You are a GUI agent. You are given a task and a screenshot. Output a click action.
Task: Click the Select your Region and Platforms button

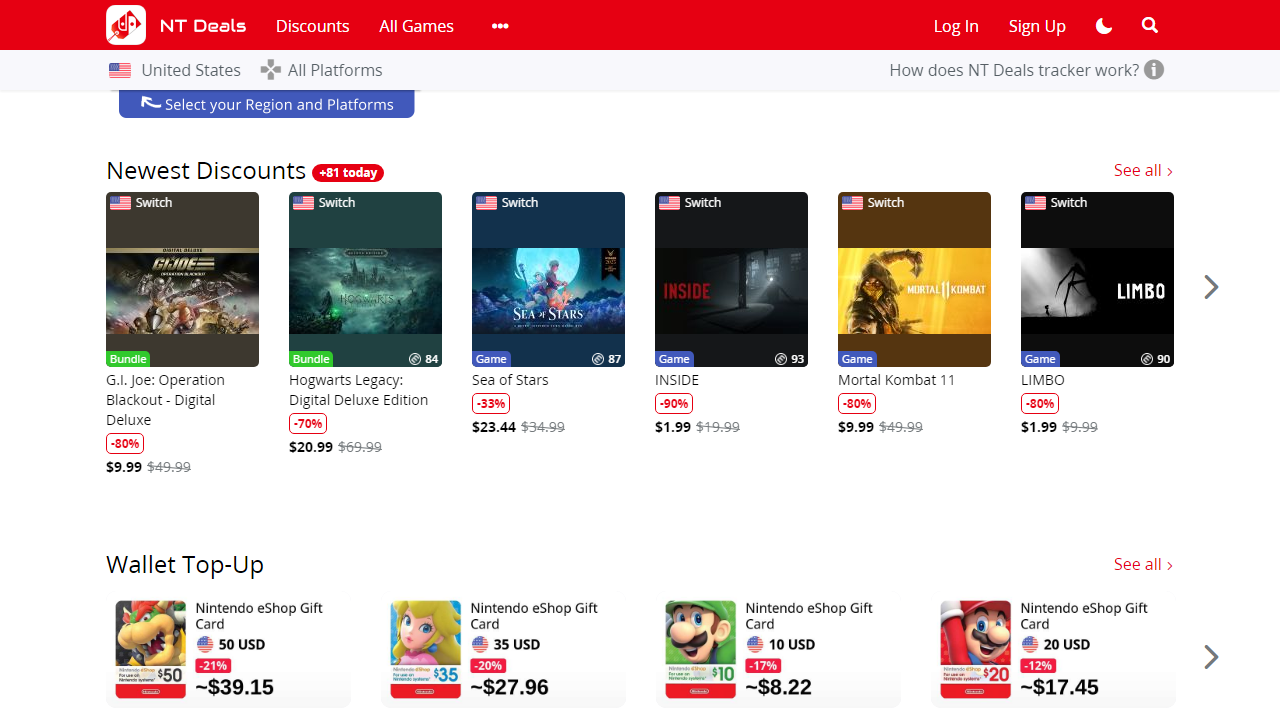tap(266, 104)
